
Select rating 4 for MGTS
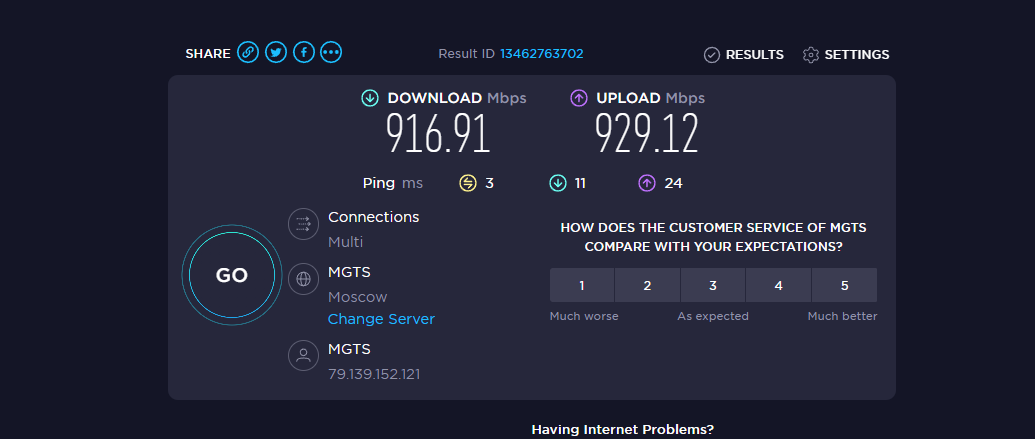click(x=778, y=286)
